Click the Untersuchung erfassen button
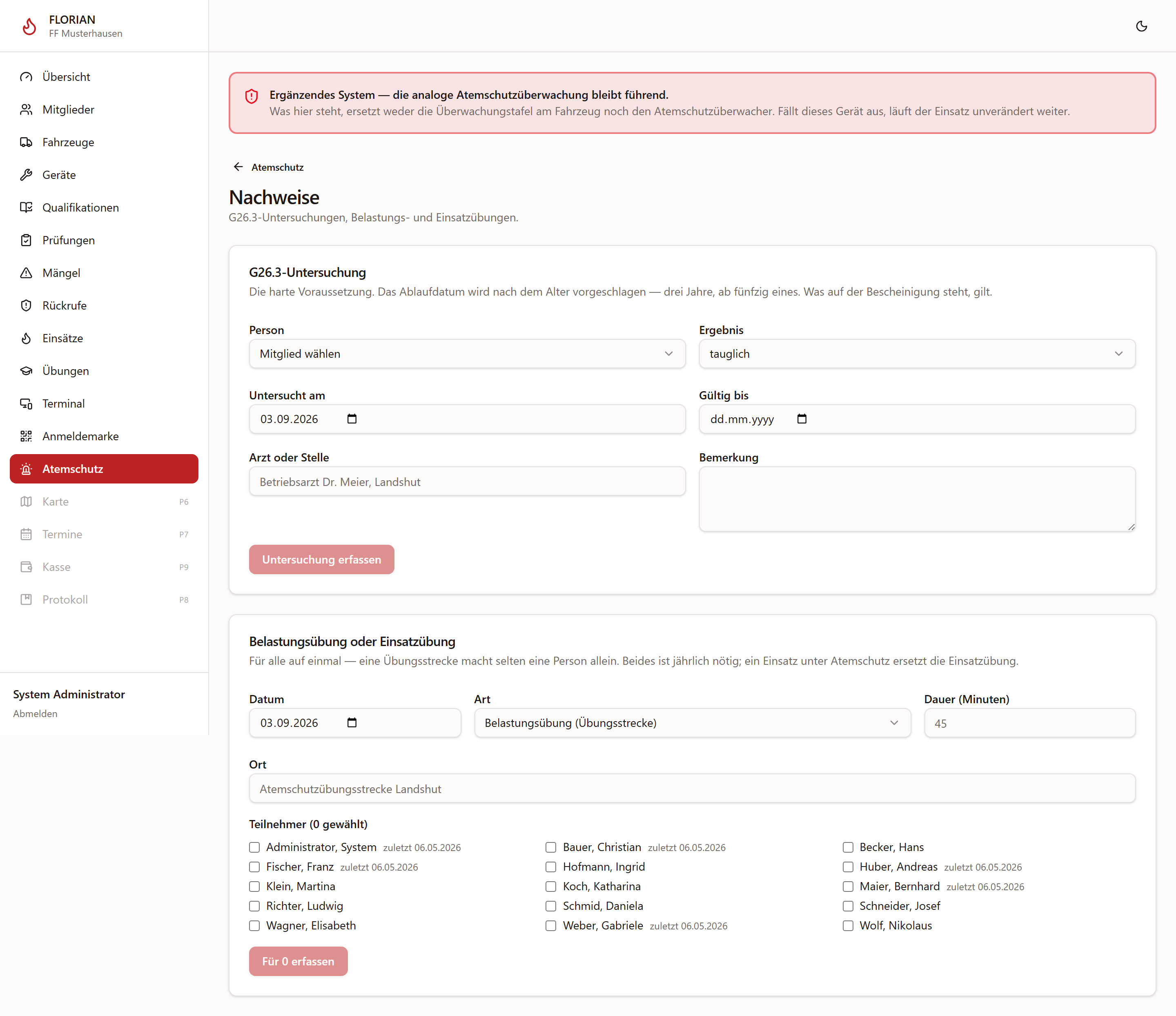This screenshot has height=1016, width=1176. click(x=321, y=559)
